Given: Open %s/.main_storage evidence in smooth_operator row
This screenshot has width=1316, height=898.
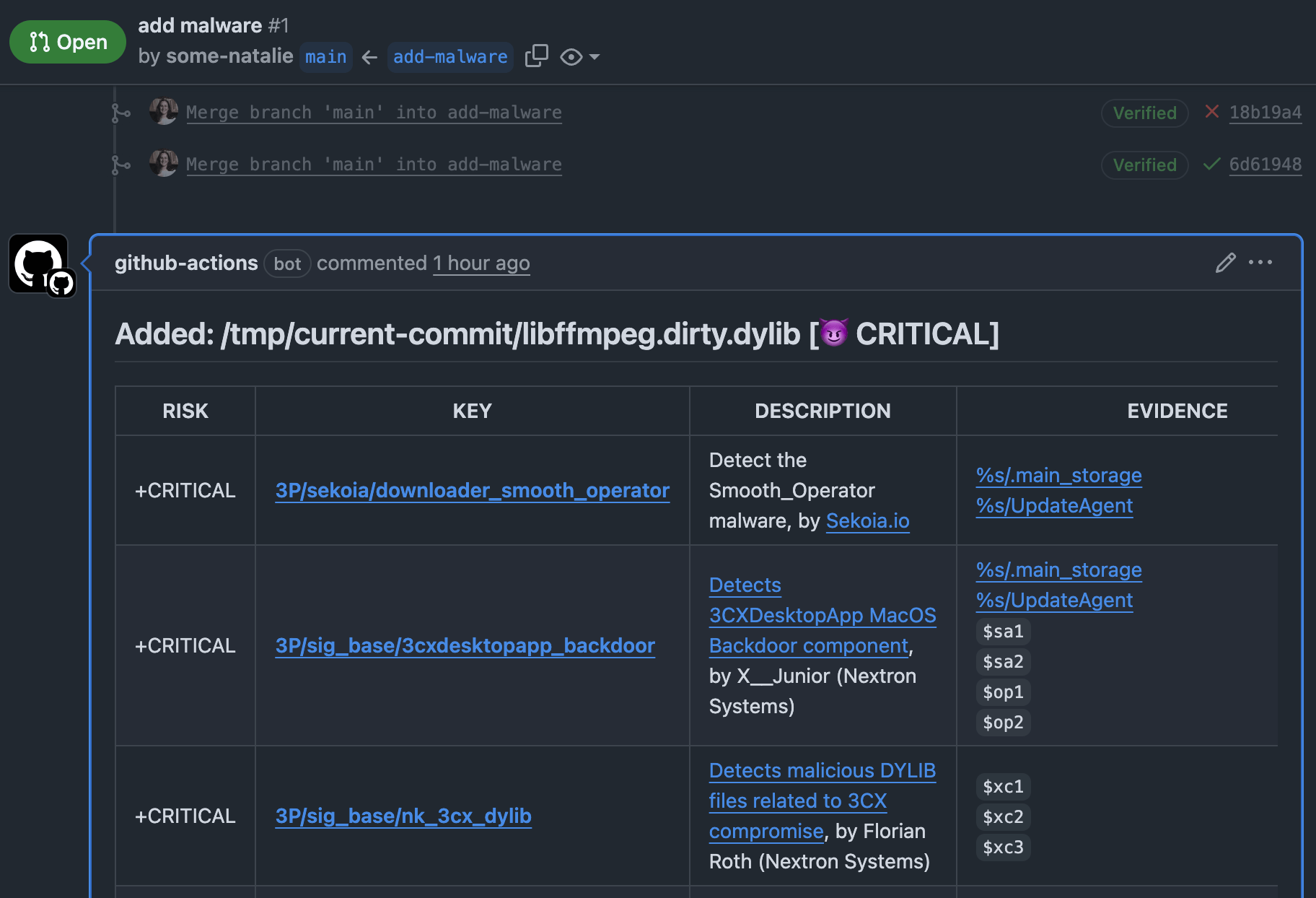Looking at the screenshot, I should [x=1058, y=476].
